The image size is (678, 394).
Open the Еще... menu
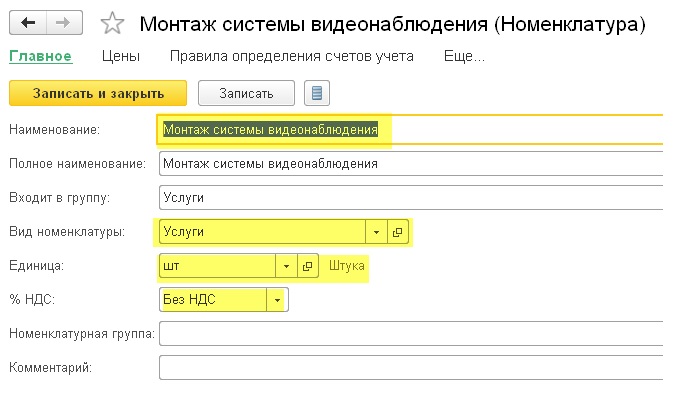(x=464, y=56)
